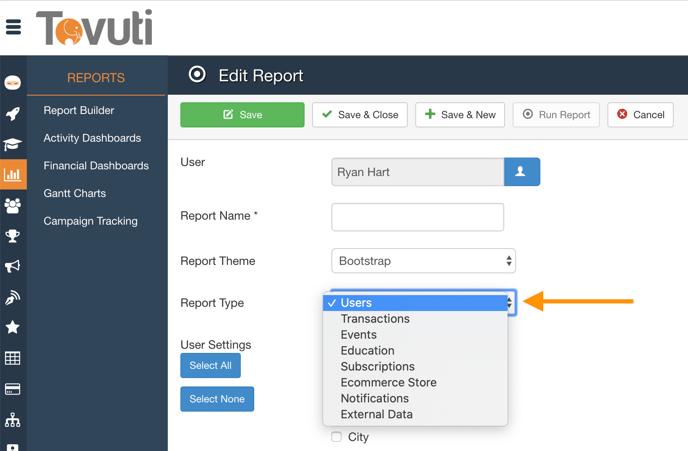Open the hamburger menu icon
Image resolution: width=688 pixels, height=451 pixels.
[14, 27]
